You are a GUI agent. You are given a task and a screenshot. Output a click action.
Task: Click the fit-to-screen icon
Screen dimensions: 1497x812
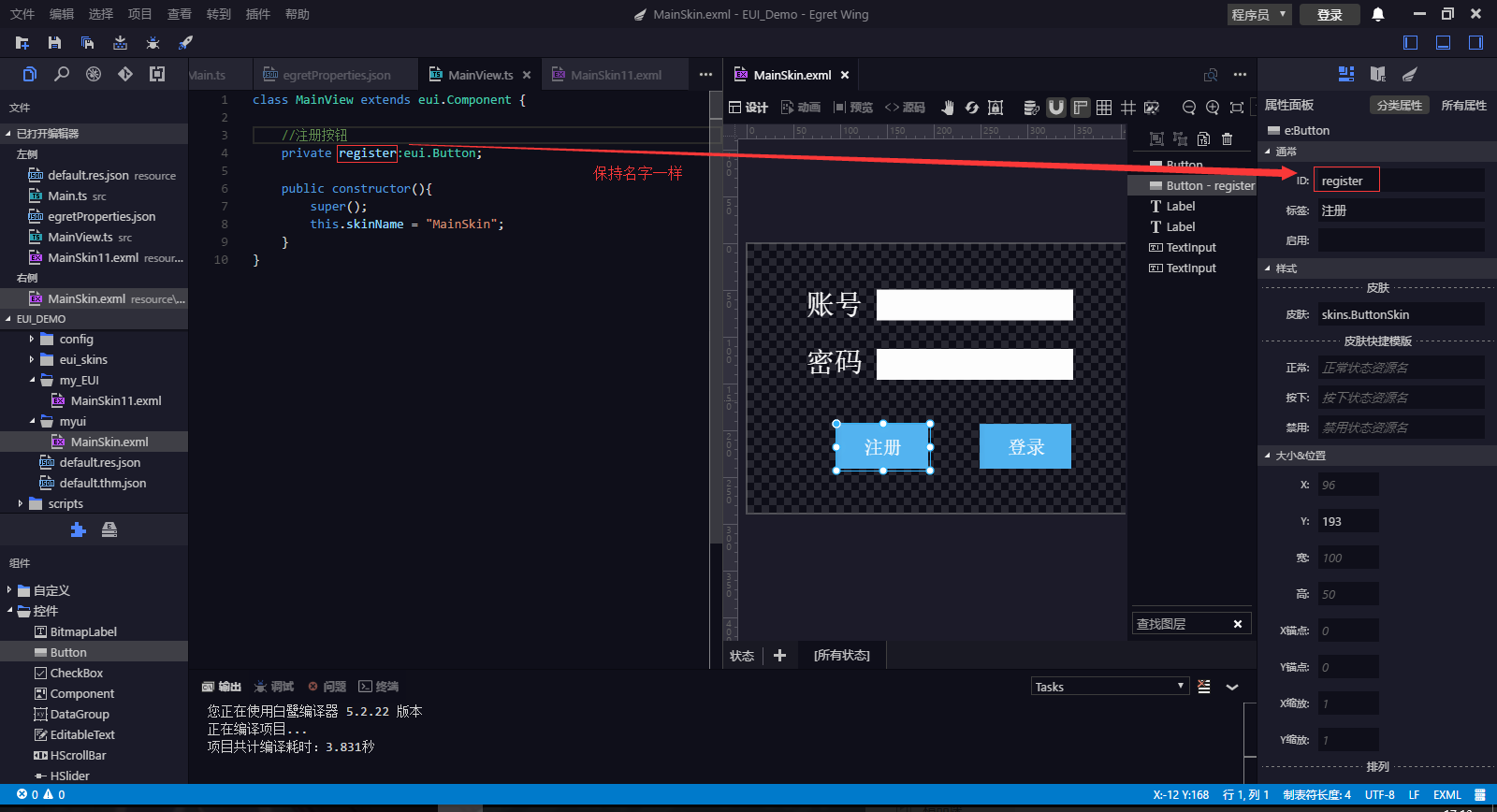1237,108
